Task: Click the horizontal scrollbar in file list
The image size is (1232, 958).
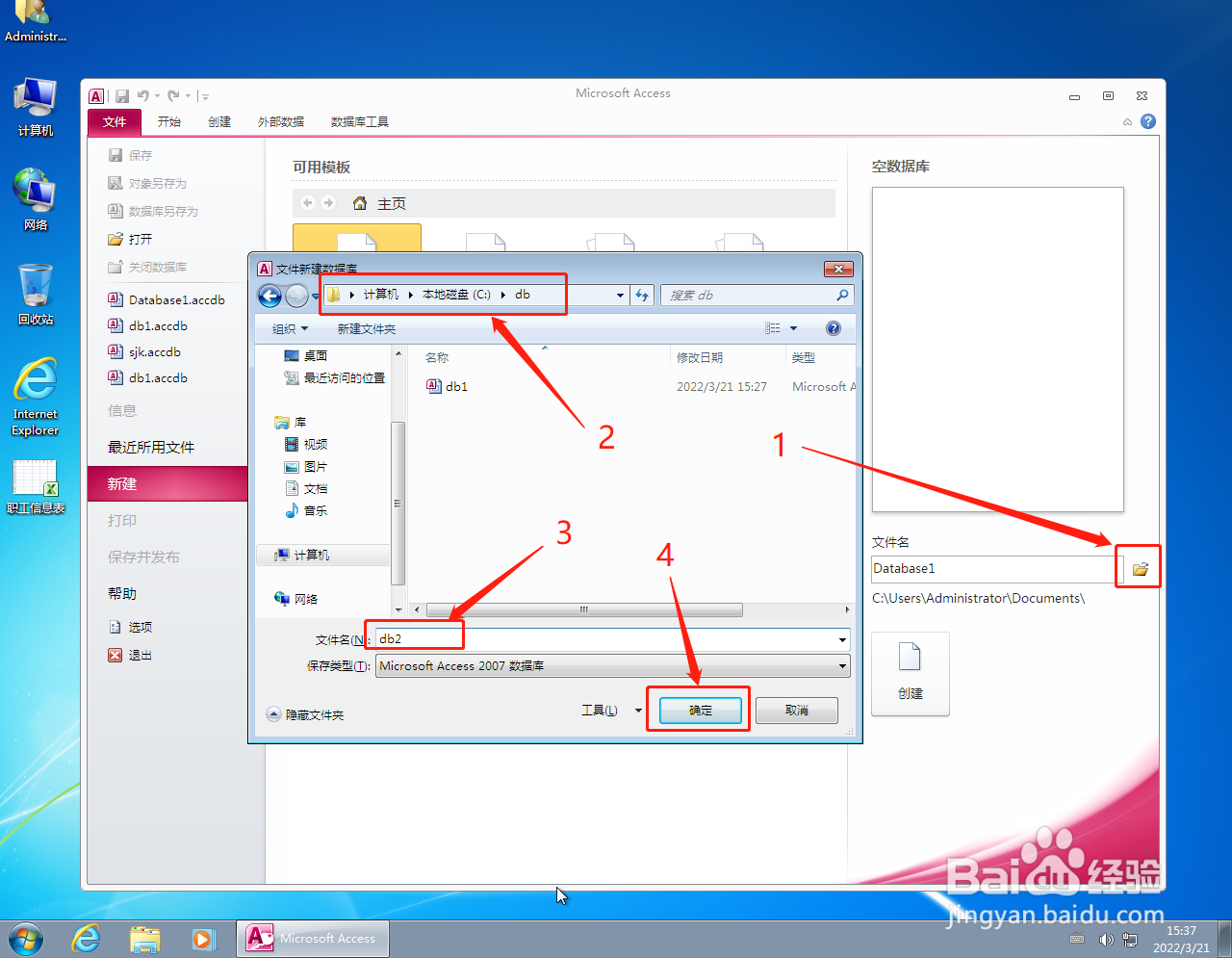Action: (584, 609)
